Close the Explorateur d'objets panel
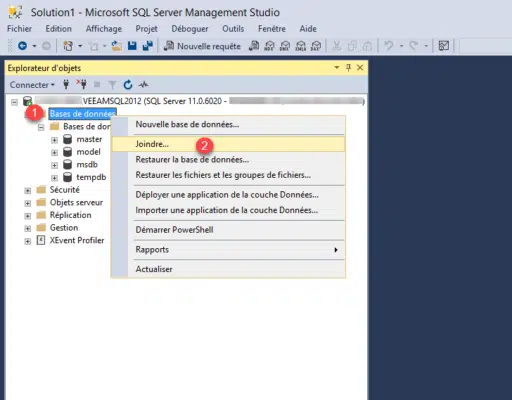The height and width of the screenshot is (400, 512). pos(360,68)
